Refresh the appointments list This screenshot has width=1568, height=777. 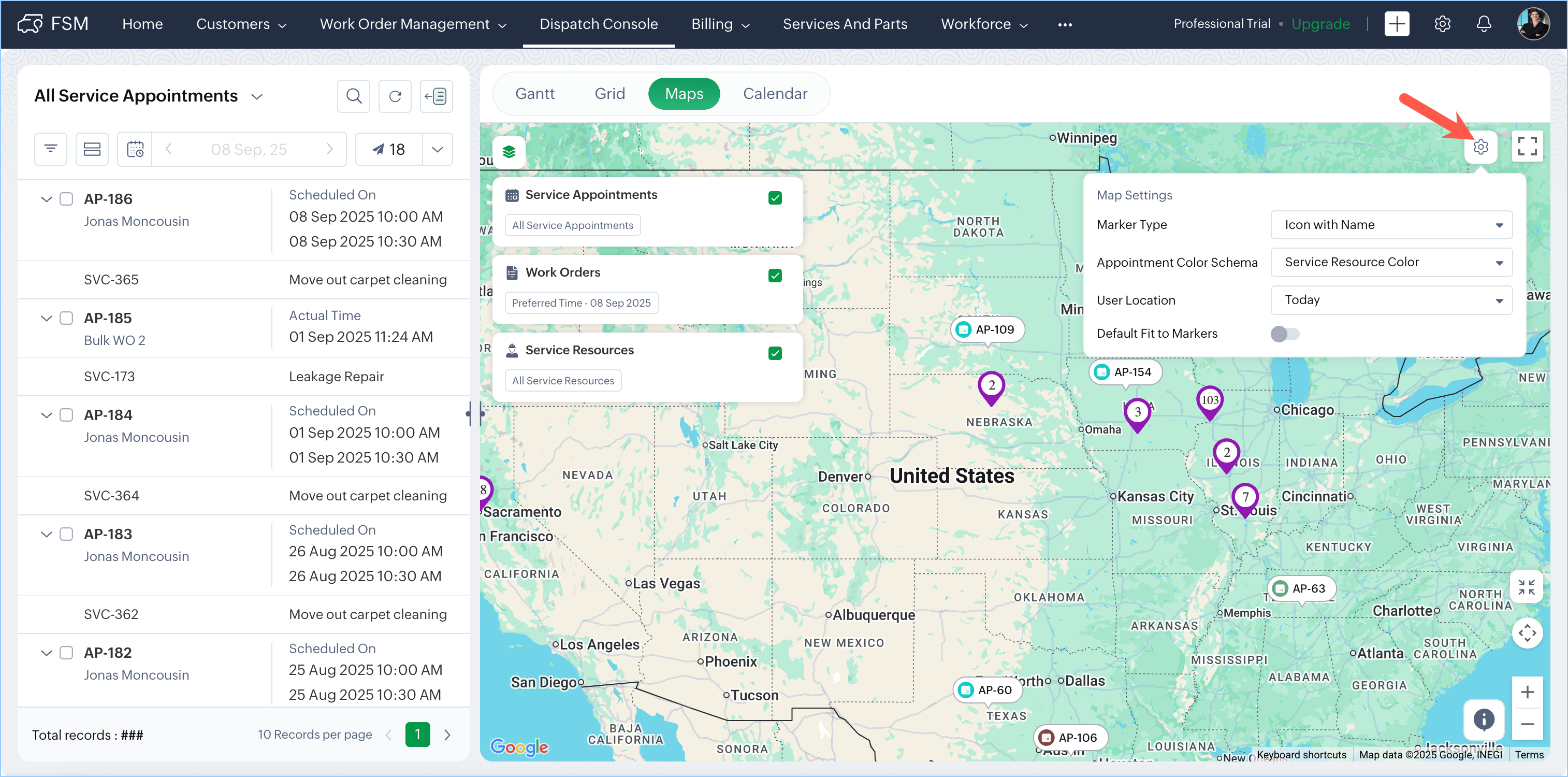tap(395, 96)
